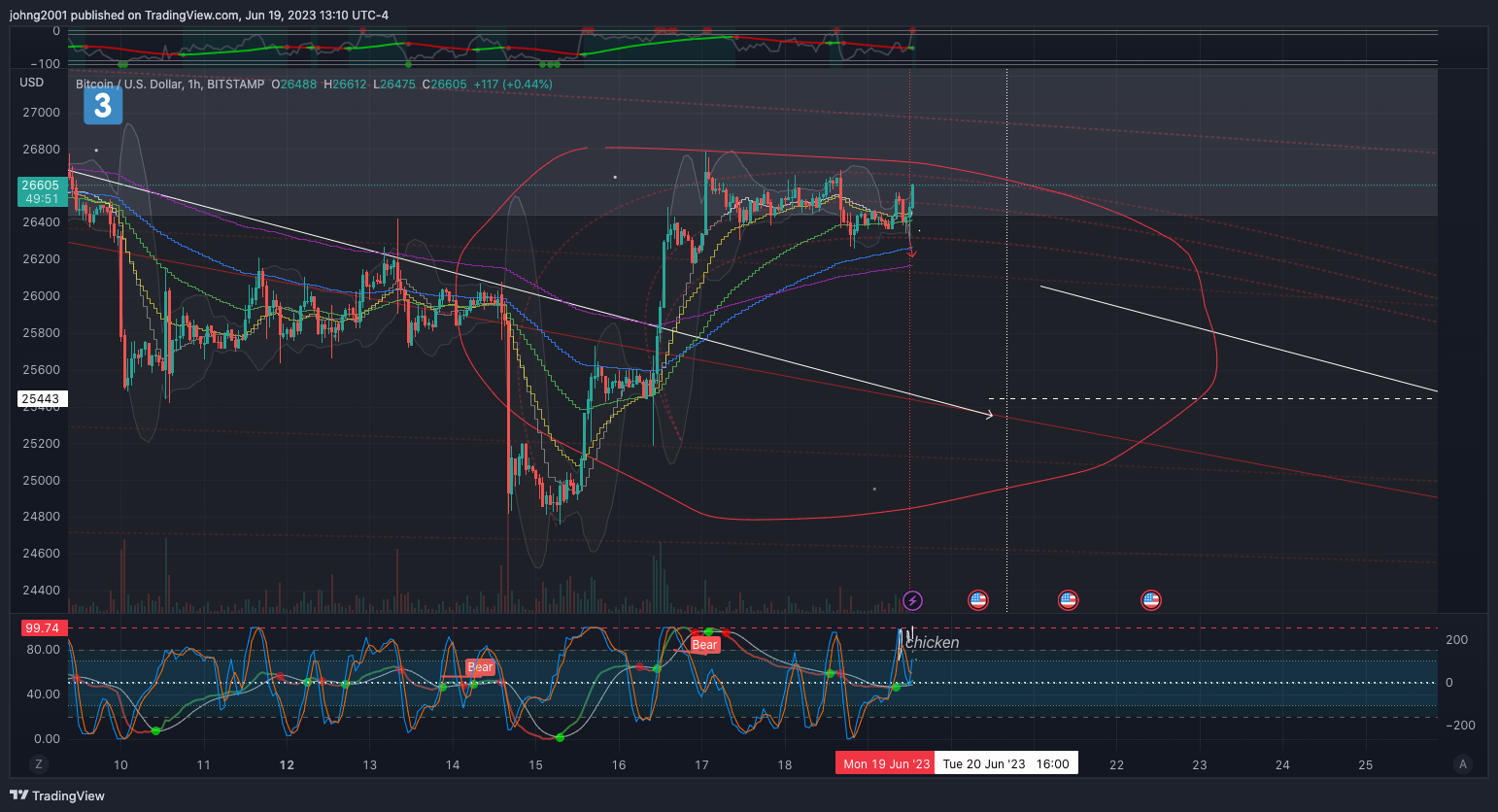Viewport: 1498px width, 812px height.
Task: Click the 26000 price axis value
Action: (41, 296)
